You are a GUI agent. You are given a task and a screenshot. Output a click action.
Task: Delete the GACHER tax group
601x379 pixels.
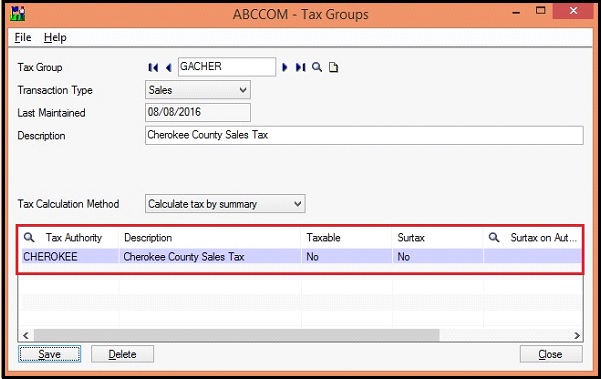tap(122, 354)
